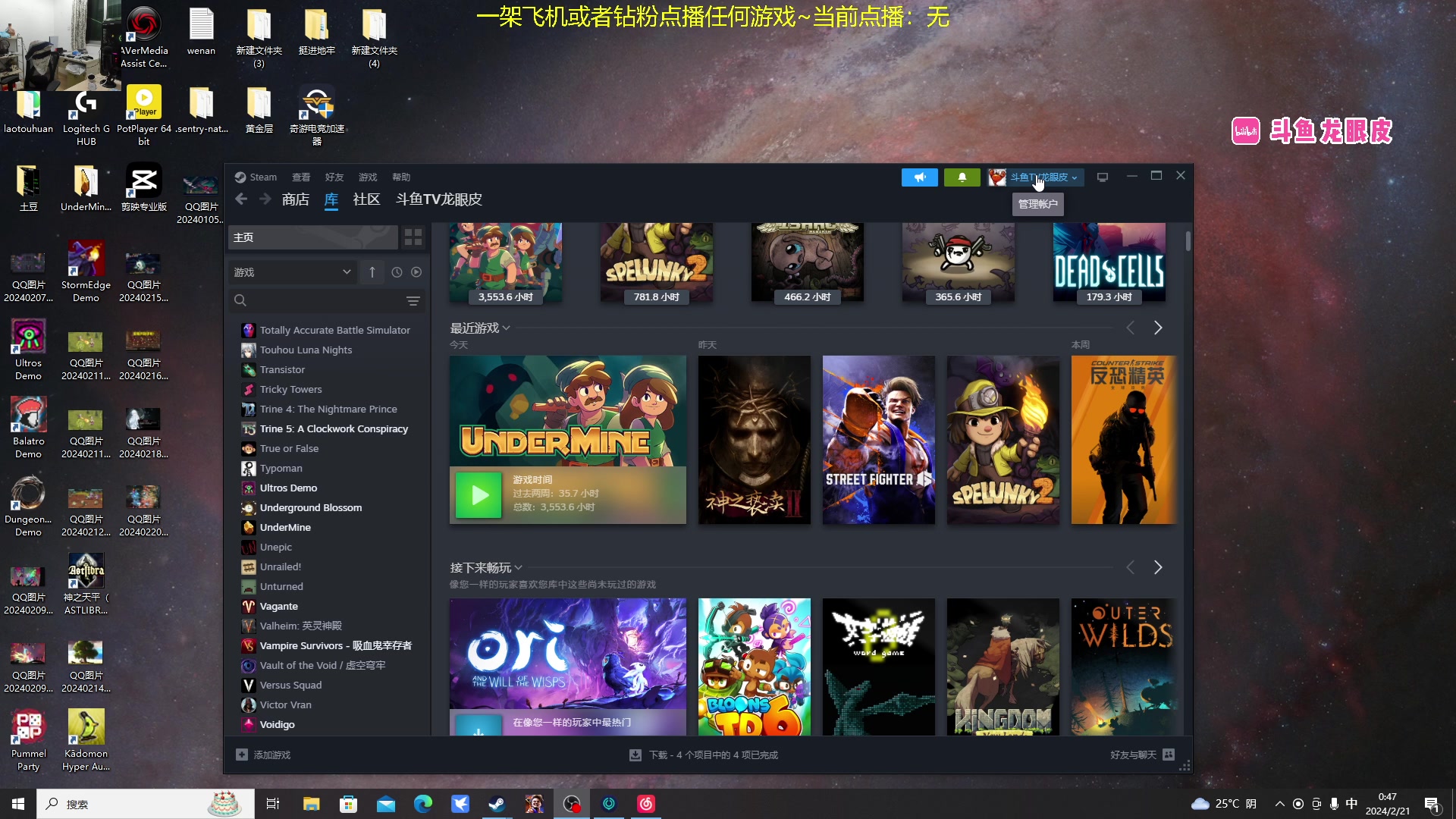Screen dimensions: 1456x819
Task: Switch to the 社区 tab
Action: 366,199
